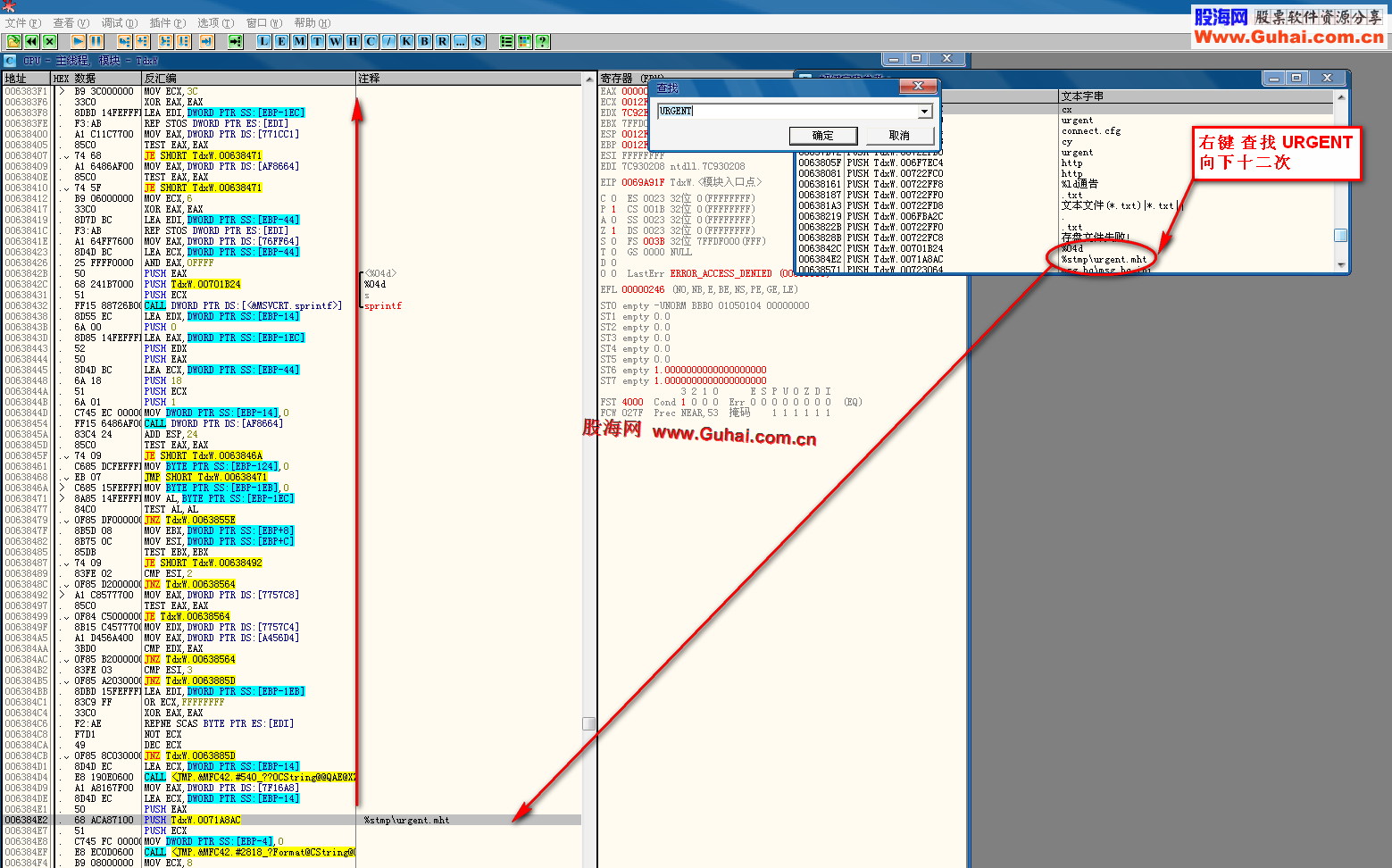
Task: Open Windows (W) toolbar icon
Action: [x=336, y=41]
